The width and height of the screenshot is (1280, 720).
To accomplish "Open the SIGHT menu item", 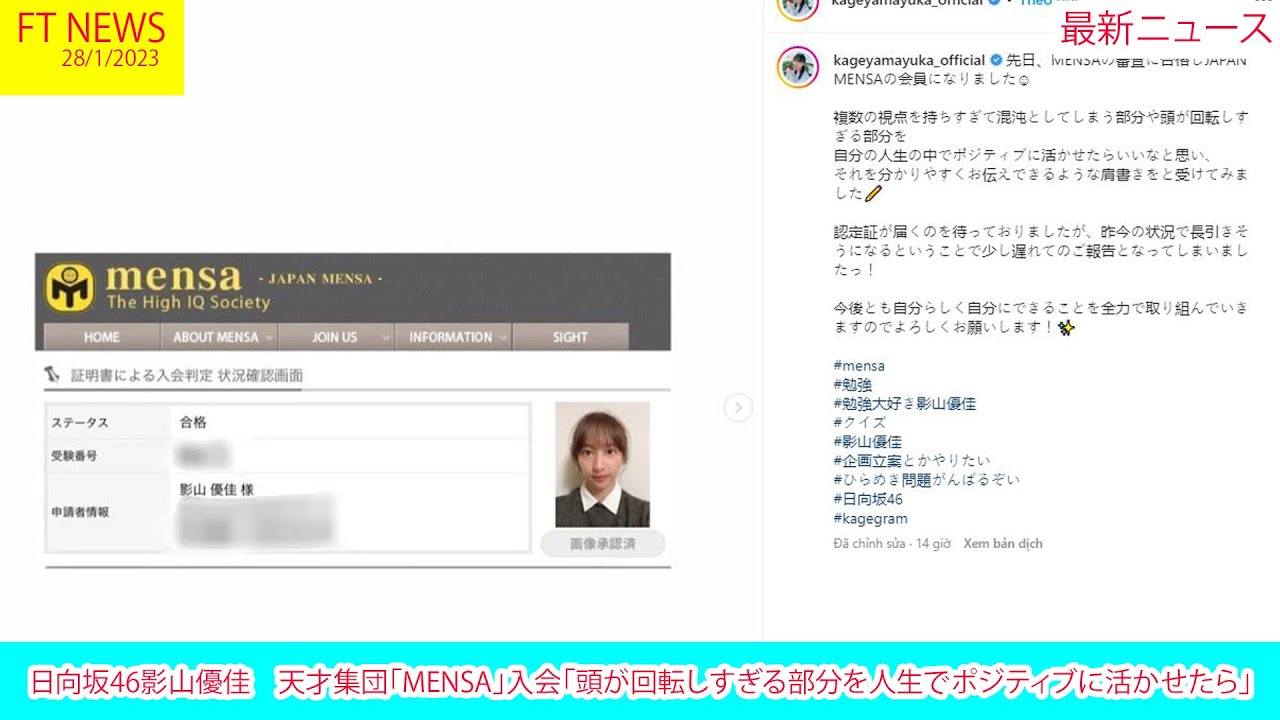I will (570, 337).
